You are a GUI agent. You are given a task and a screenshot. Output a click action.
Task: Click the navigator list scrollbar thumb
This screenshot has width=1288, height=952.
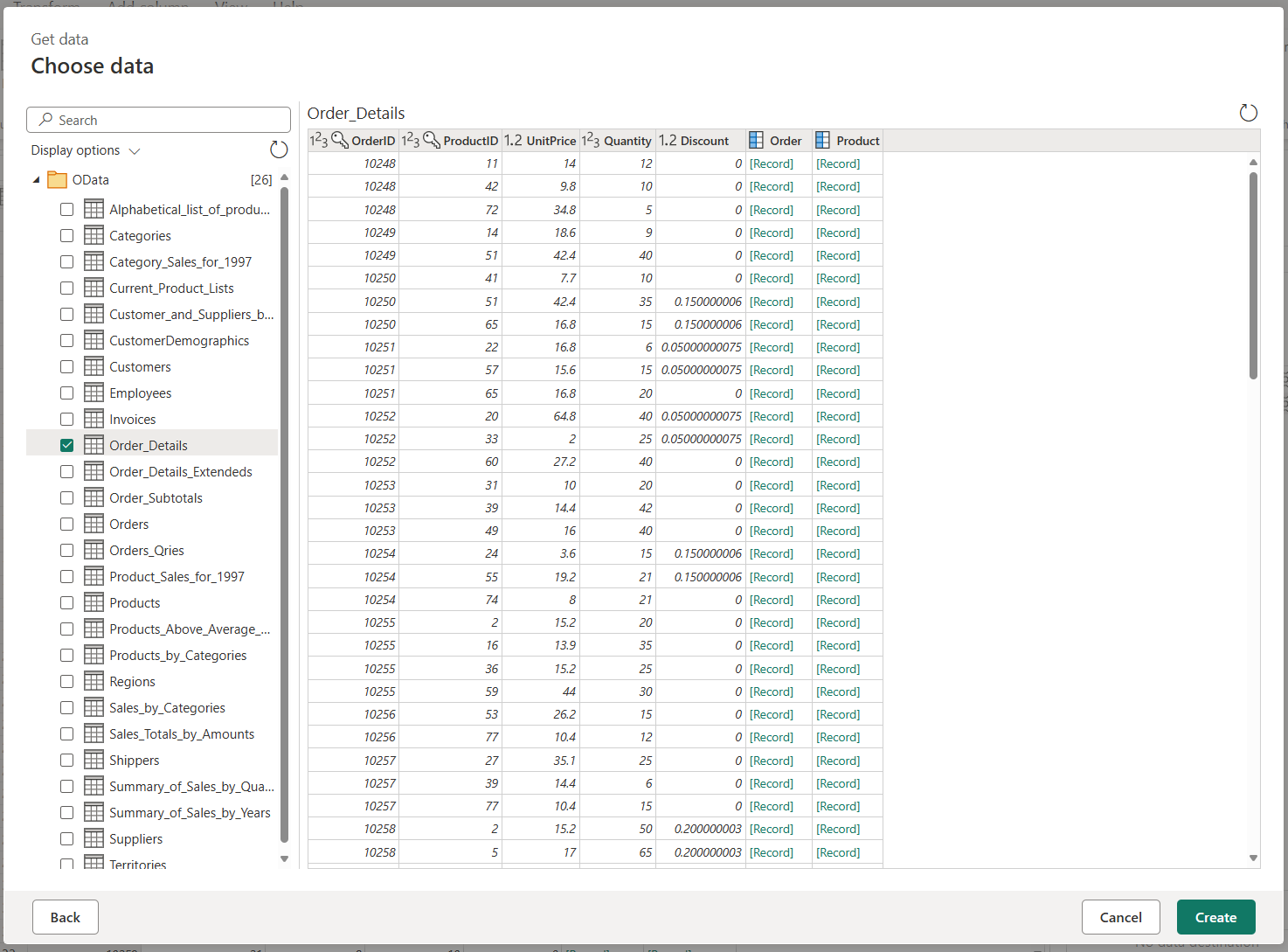point(284,514)
